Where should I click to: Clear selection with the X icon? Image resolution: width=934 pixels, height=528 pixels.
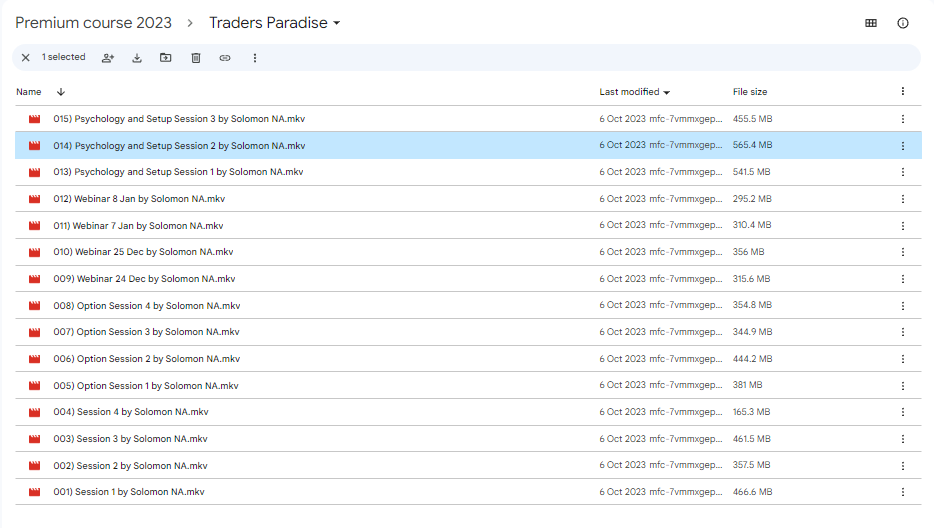point(26,58)
